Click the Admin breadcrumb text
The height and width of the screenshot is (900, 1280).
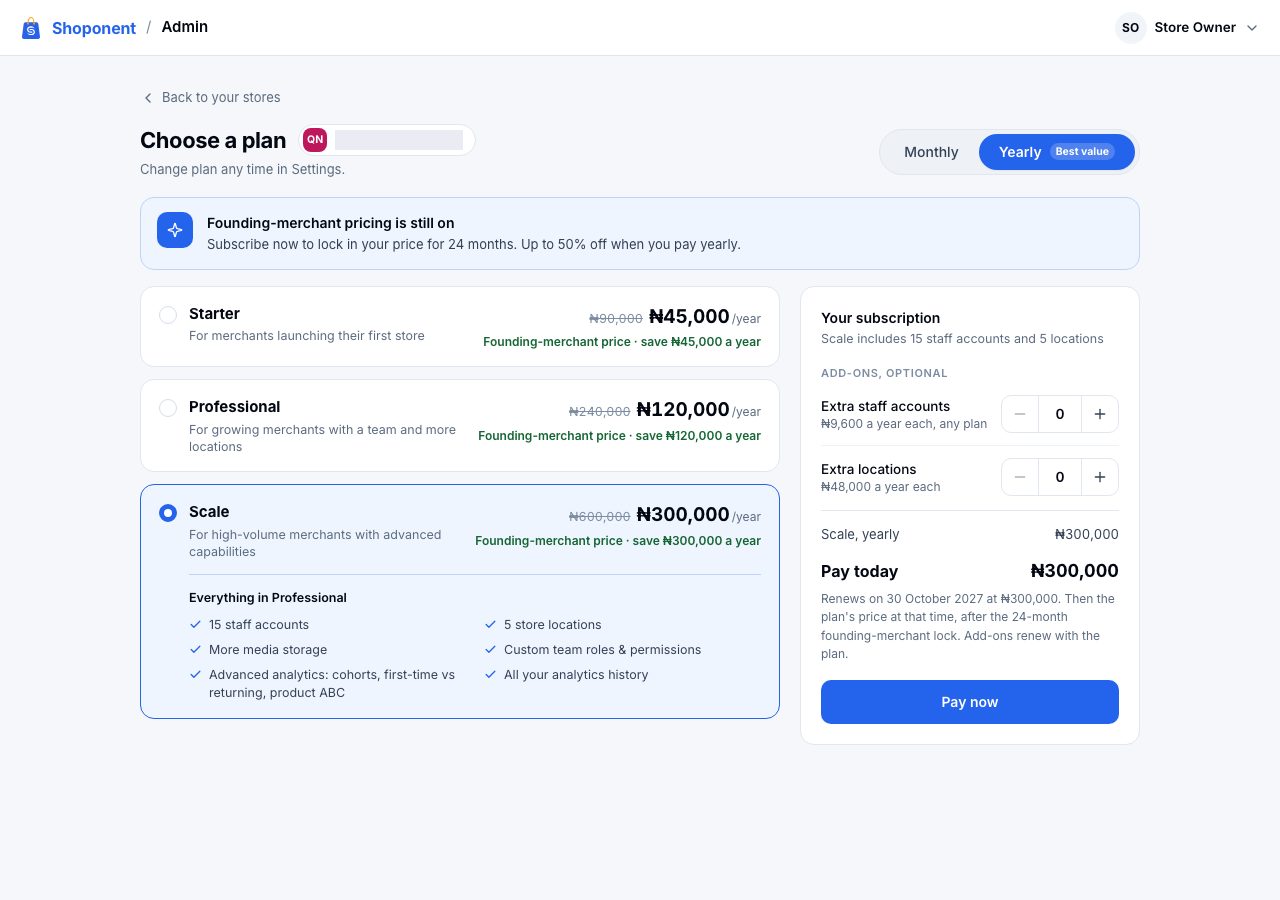tap(185, 27)
